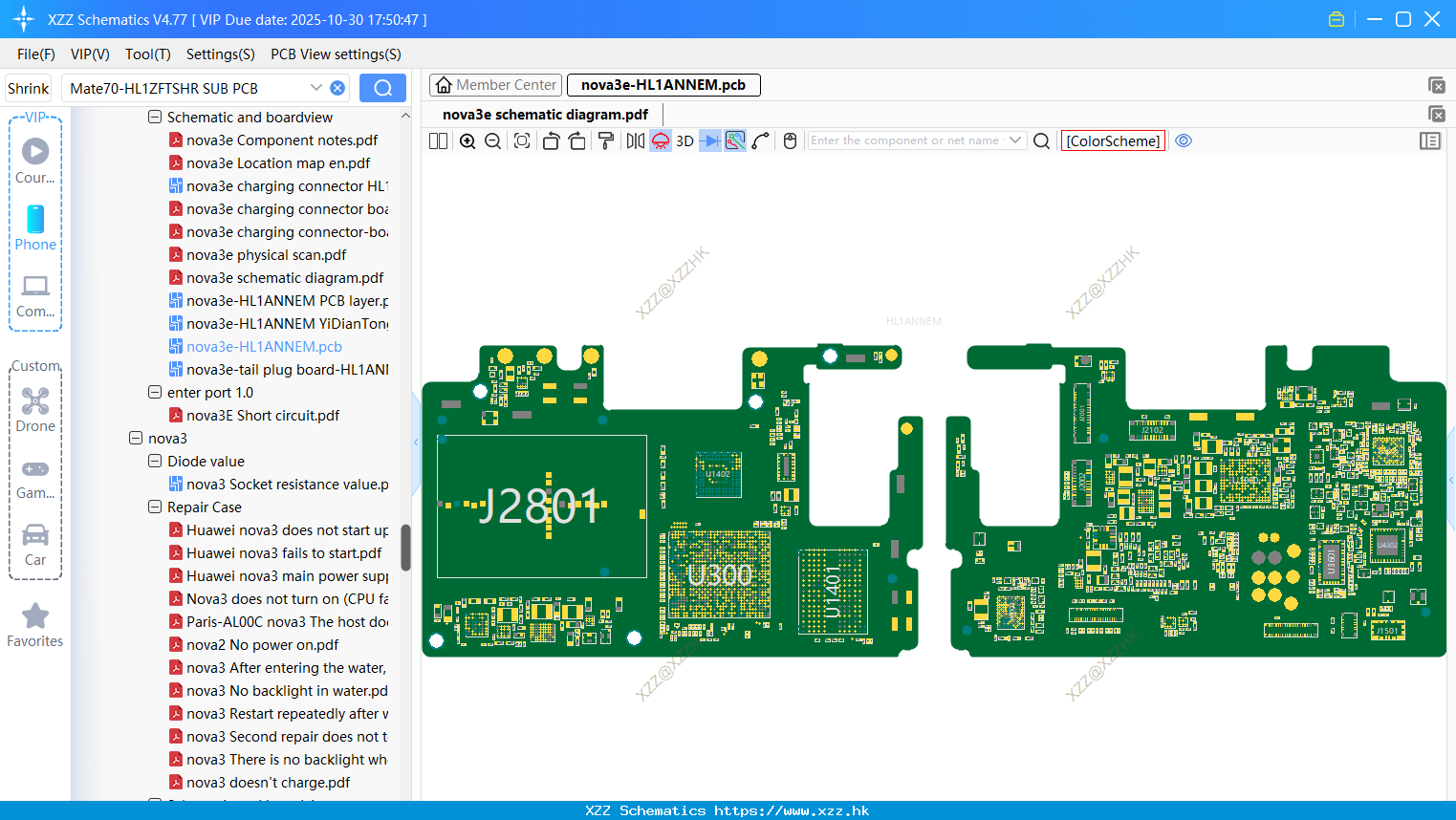Collapse the Repair Case folder
The image size is (1456, 820).
click(x=155, y=507)
